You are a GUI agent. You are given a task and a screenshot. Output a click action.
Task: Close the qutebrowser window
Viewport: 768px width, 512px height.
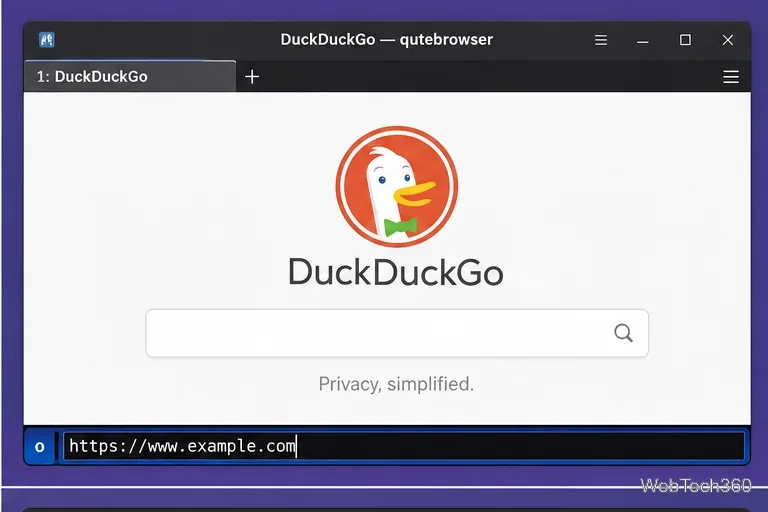(728, 40)
